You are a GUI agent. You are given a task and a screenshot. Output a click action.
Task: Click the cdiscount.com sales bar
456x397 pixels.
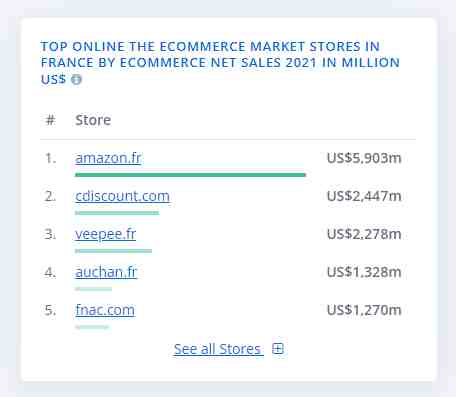click(117, 213)
